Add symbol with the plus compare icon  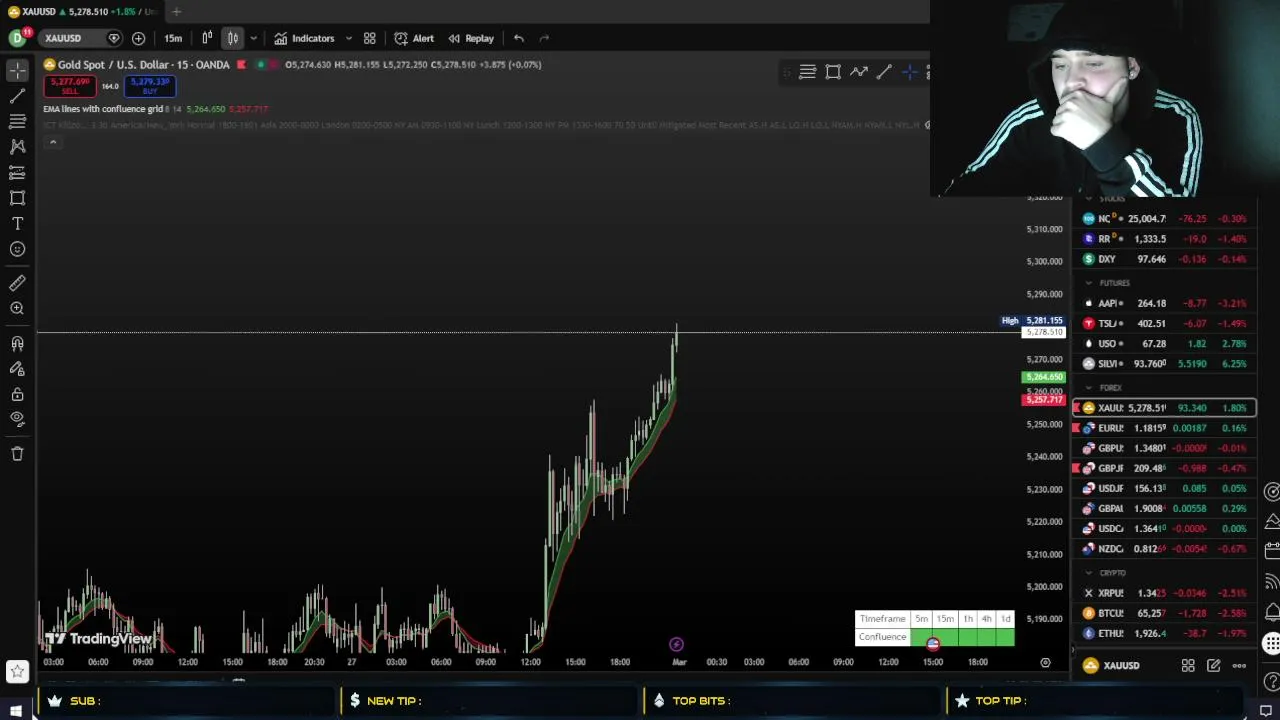point(138,38)
